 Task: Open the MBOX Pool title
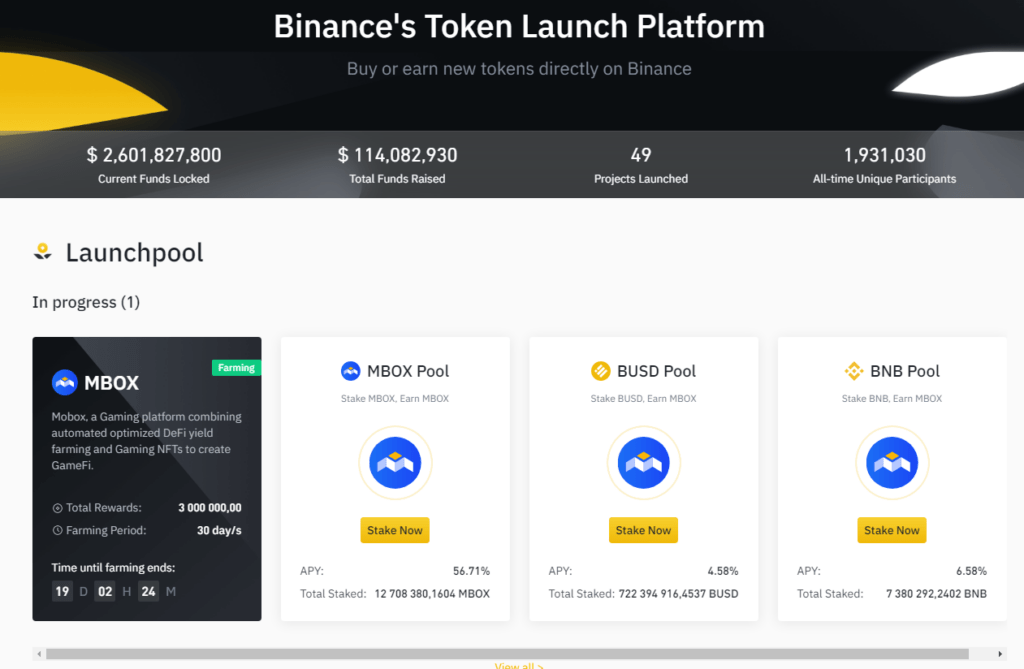[408, 371]
